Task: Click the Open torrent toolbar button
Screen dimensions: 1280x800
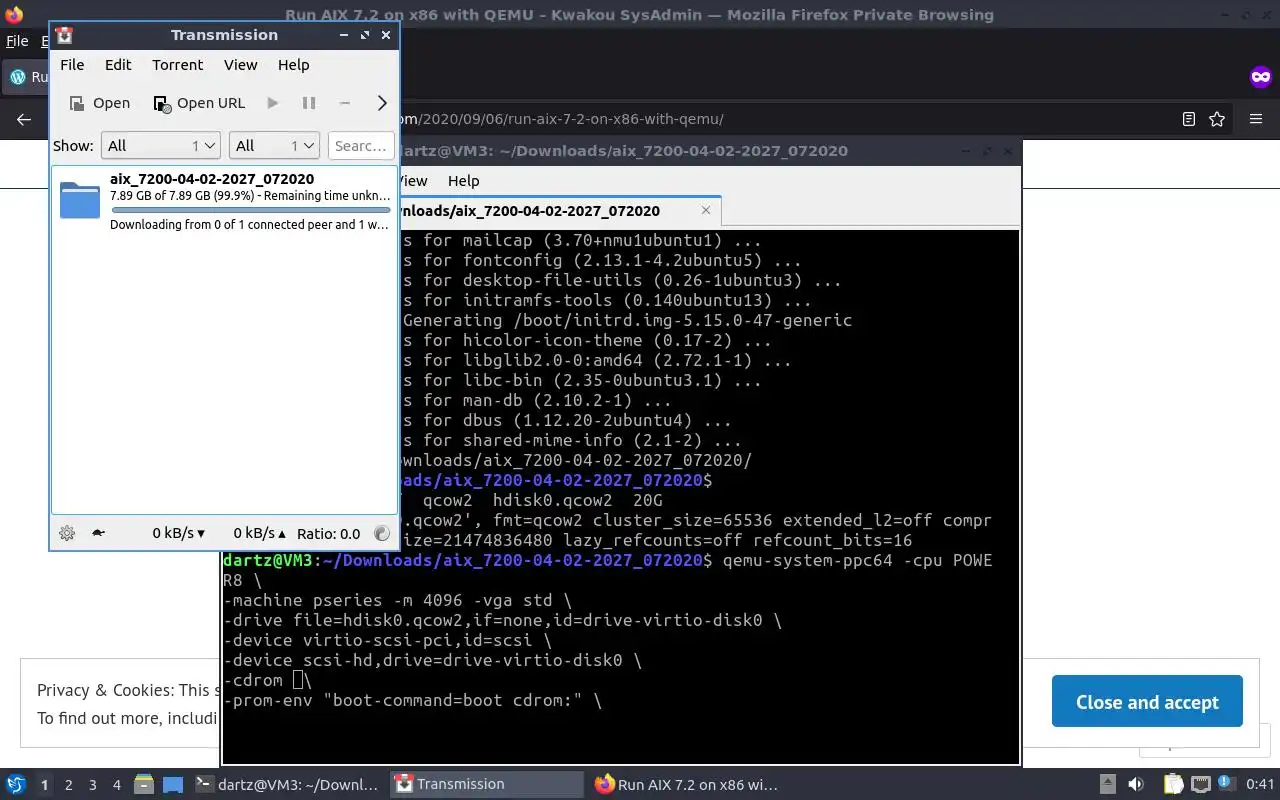Action: (x=100, y=103)
